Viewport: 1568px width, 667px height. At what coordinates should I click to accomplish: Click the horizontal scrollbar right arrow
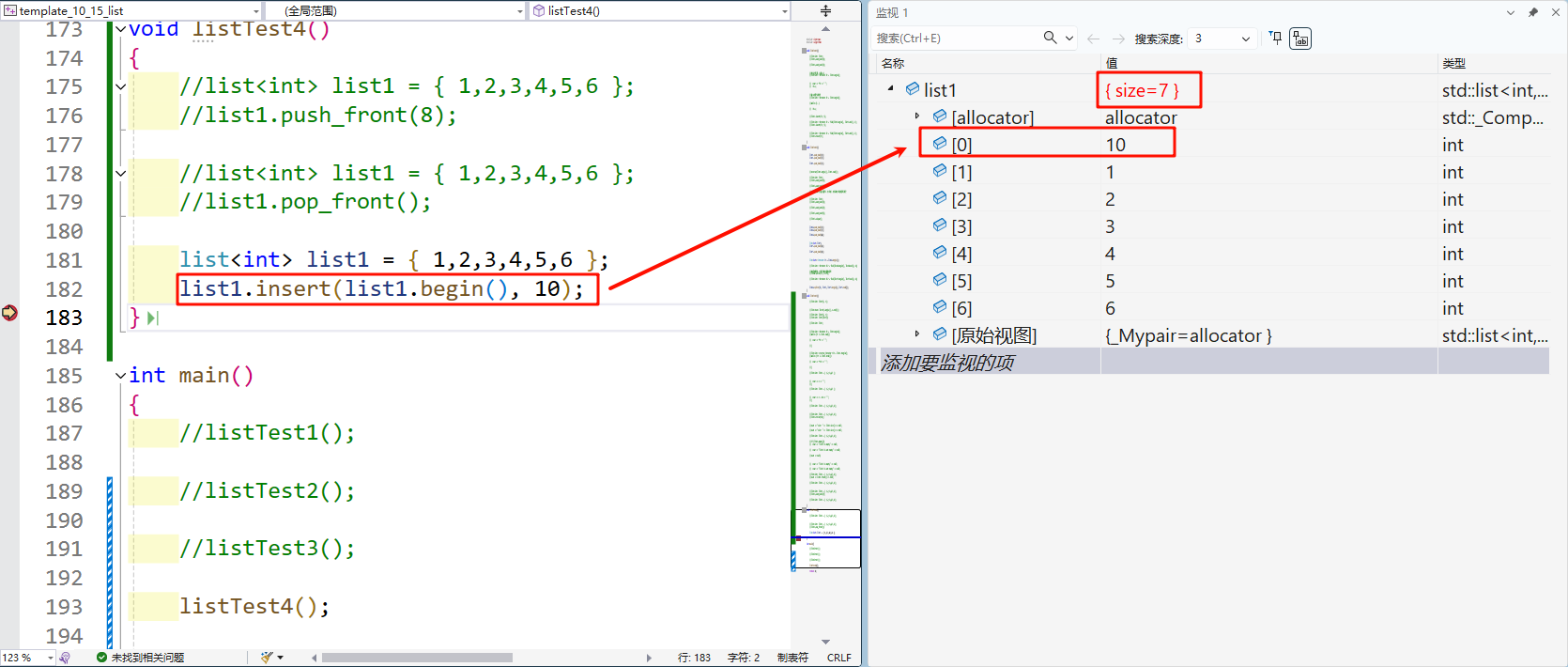pos(649,658)
